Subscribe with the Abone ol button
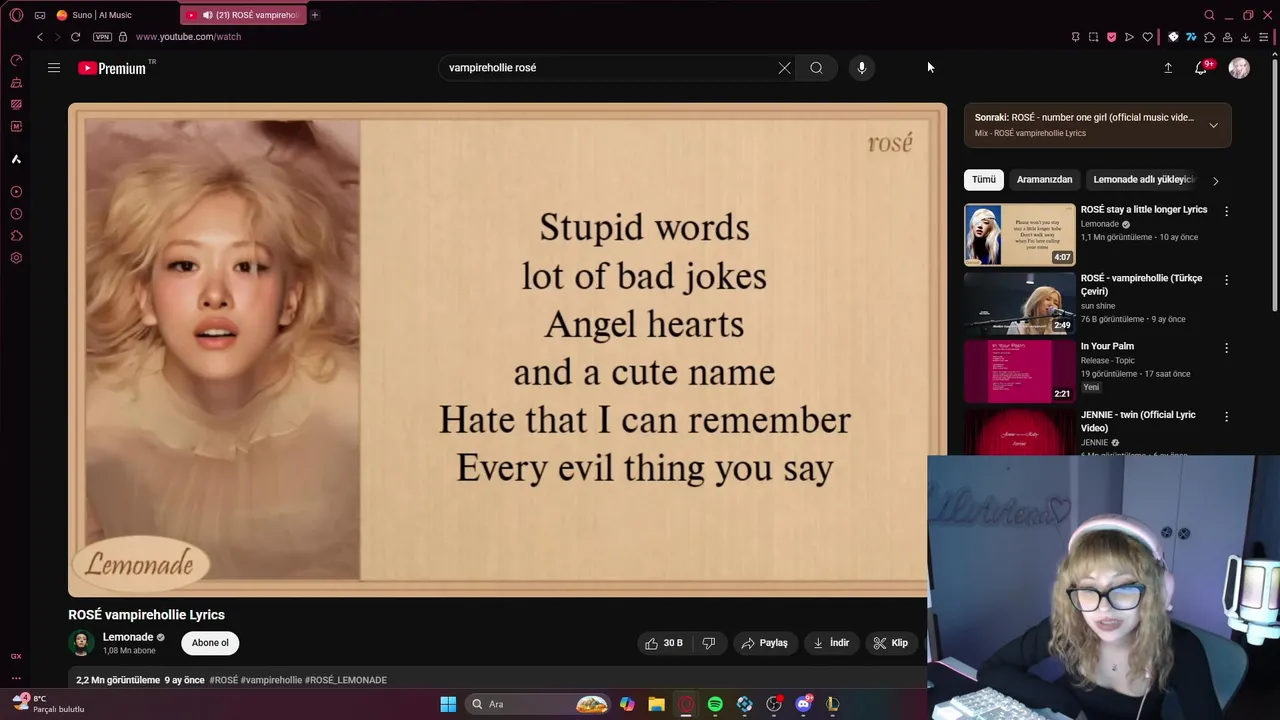The image size is (1280, 720). click(210, 643)
